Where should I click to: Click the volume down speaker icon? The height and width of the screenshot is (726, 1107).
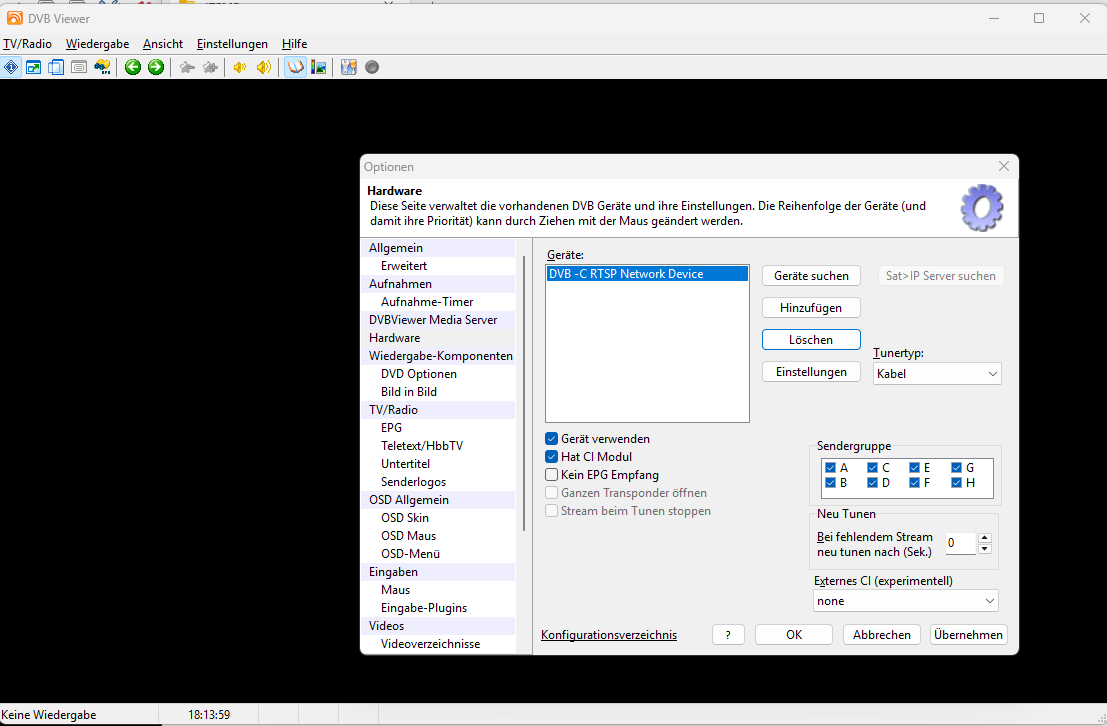click(240, 67)
